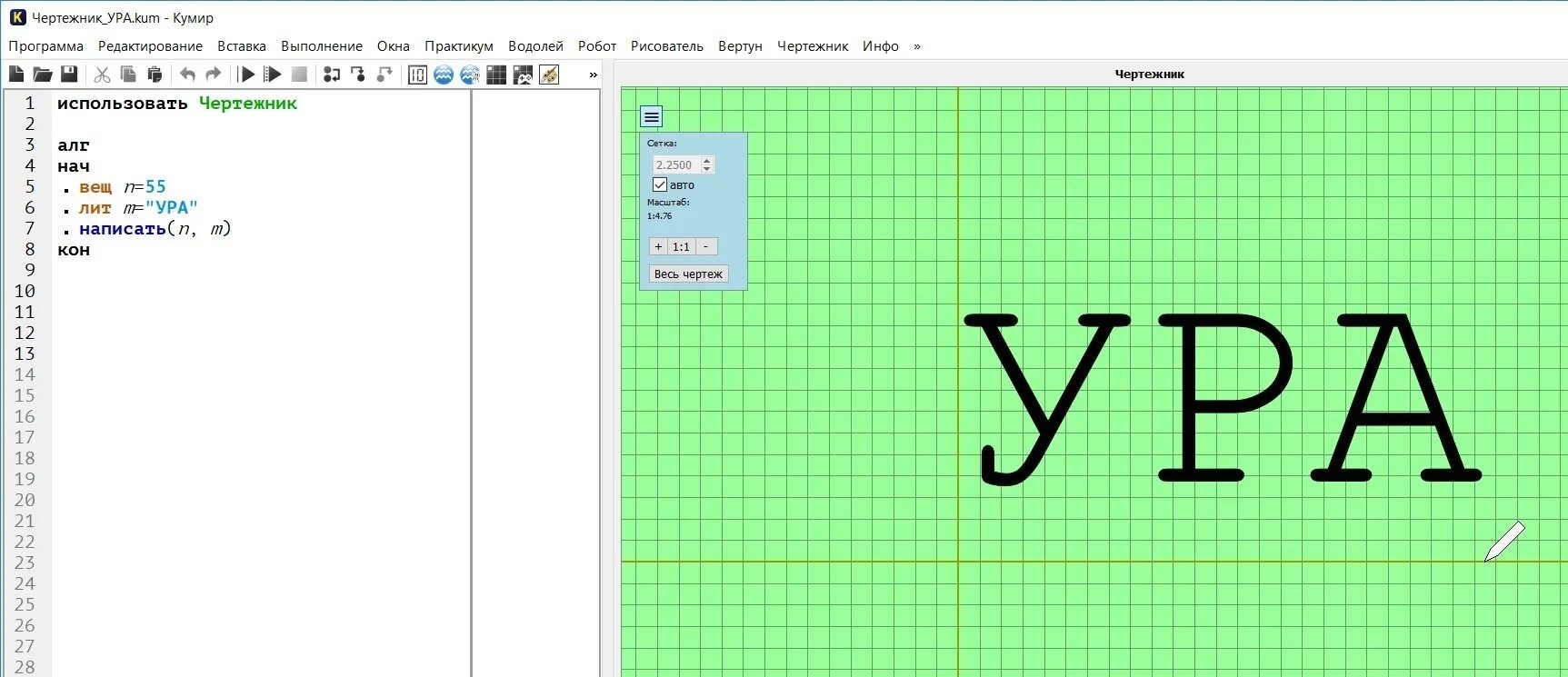Expand more menus with the » chevron
The image size is (1568, 677).
pyautogui.click(x=917, y=46)
